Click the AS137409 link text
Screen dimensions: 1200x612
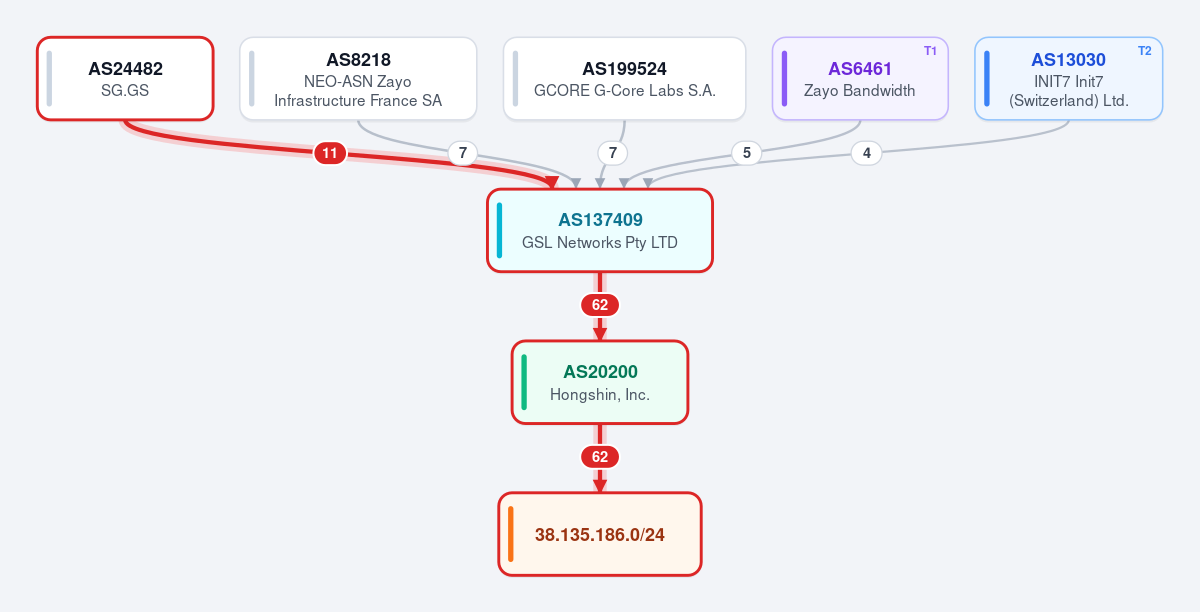tap(600, 220)
